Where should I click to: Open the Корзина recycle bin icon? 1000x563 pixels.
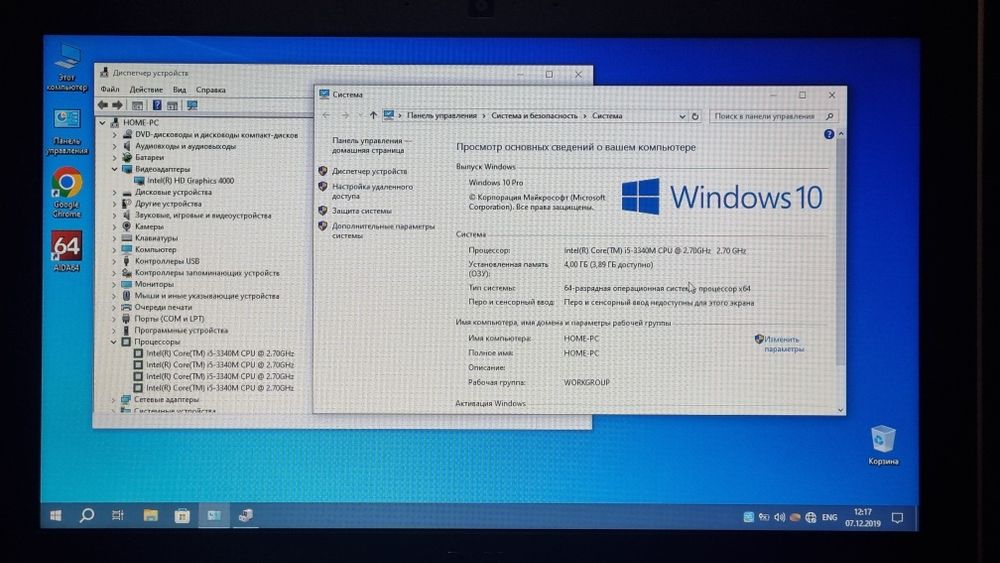coord(883,444)
